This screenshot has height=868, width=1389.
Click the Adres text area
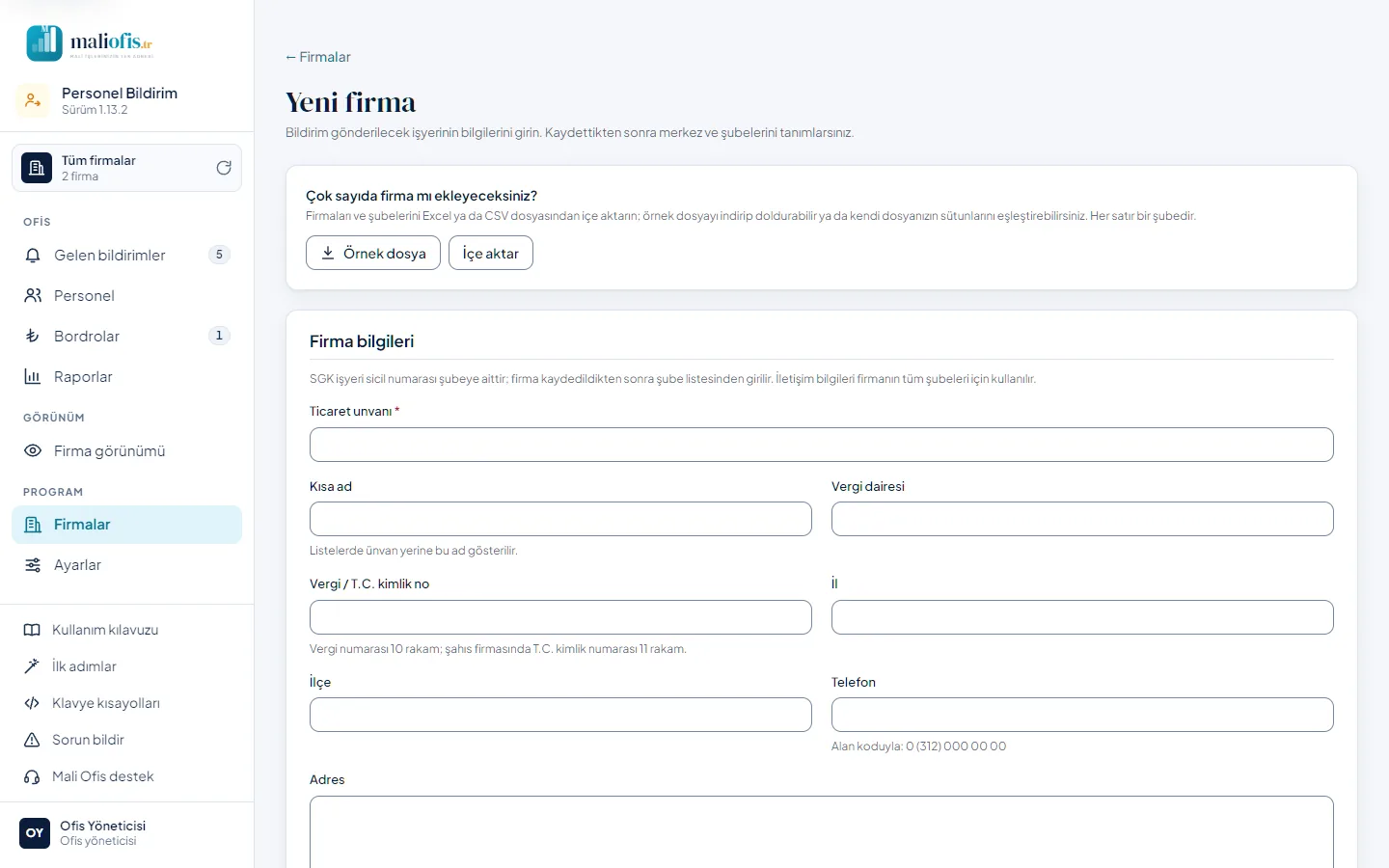coord(822,831)
